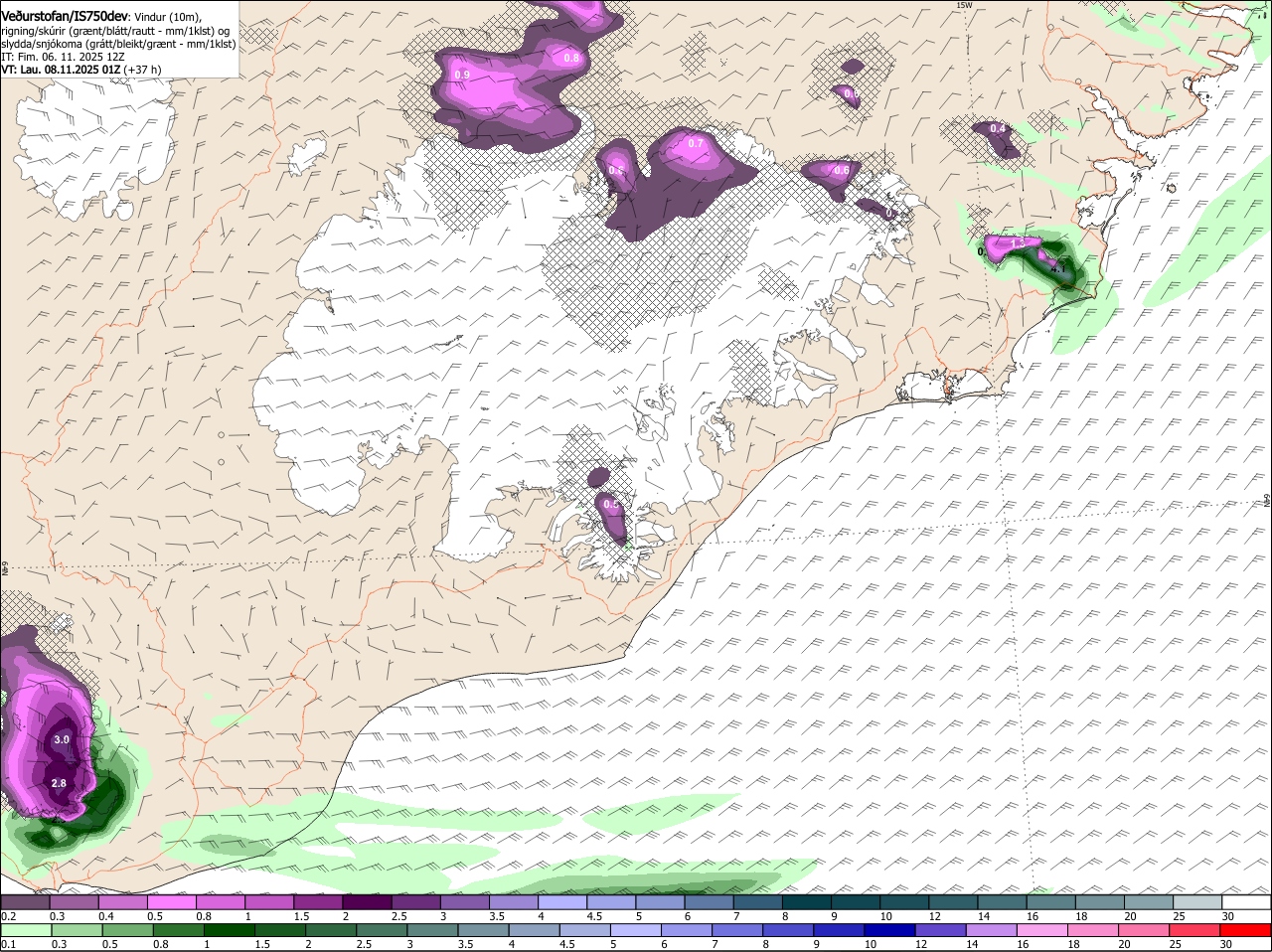The image size is (1272, 952).
Task: Select the purple-row legend swatch starting at 16
Action: coord(1050,902)
